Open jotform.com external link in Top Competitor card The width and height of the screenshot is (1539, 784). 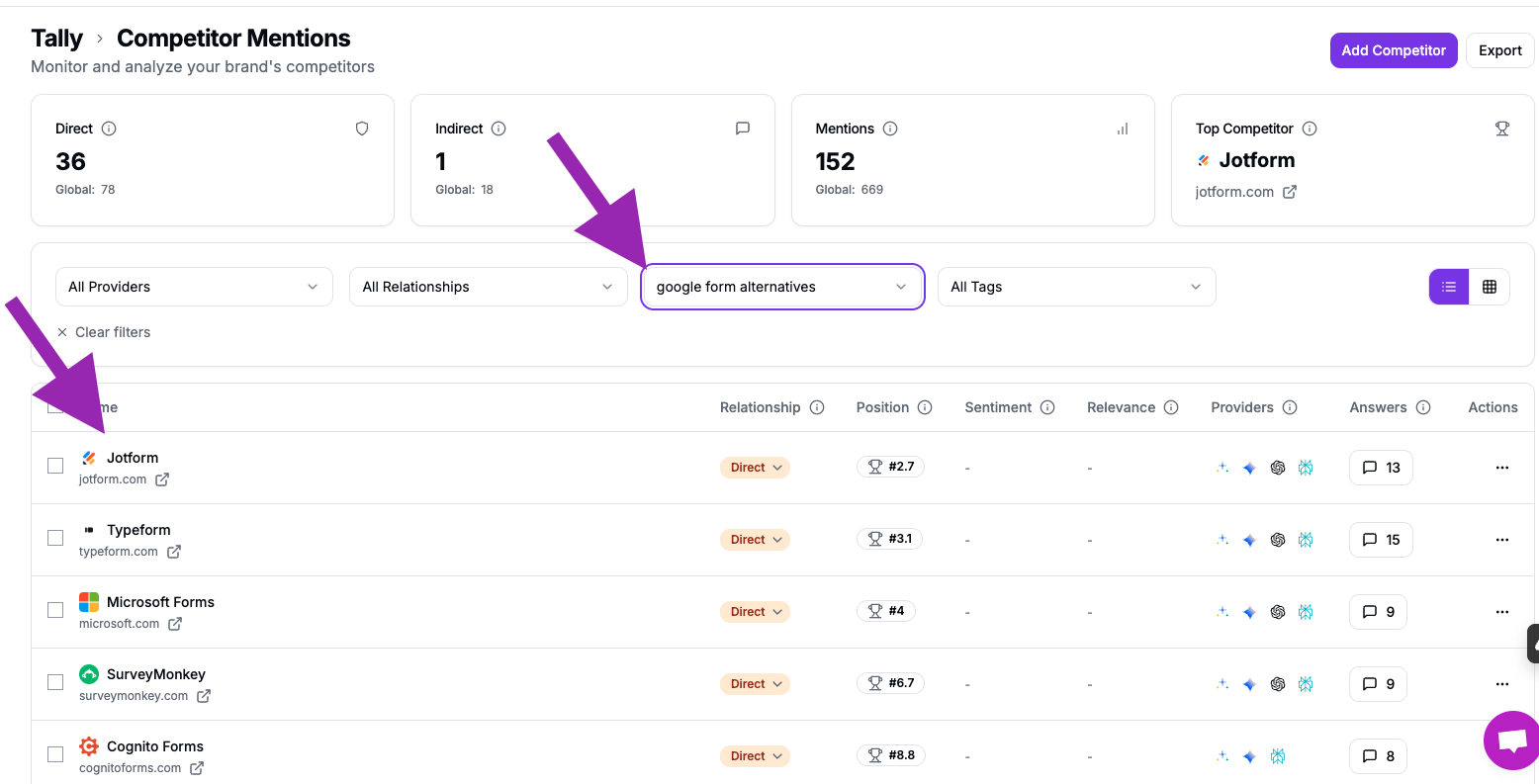[x=1290, y=192]
